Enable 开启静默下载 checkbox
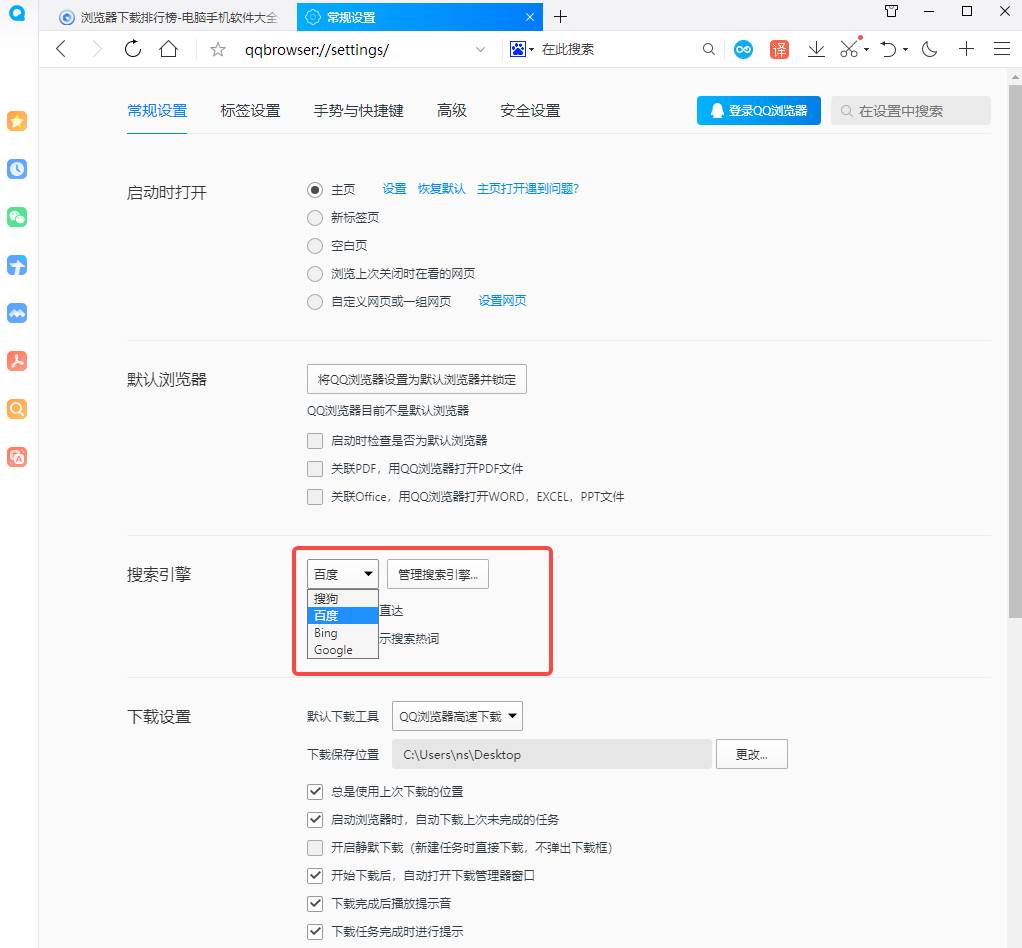The height and width of the screenshot is (948, 1022). pos(315,848)
